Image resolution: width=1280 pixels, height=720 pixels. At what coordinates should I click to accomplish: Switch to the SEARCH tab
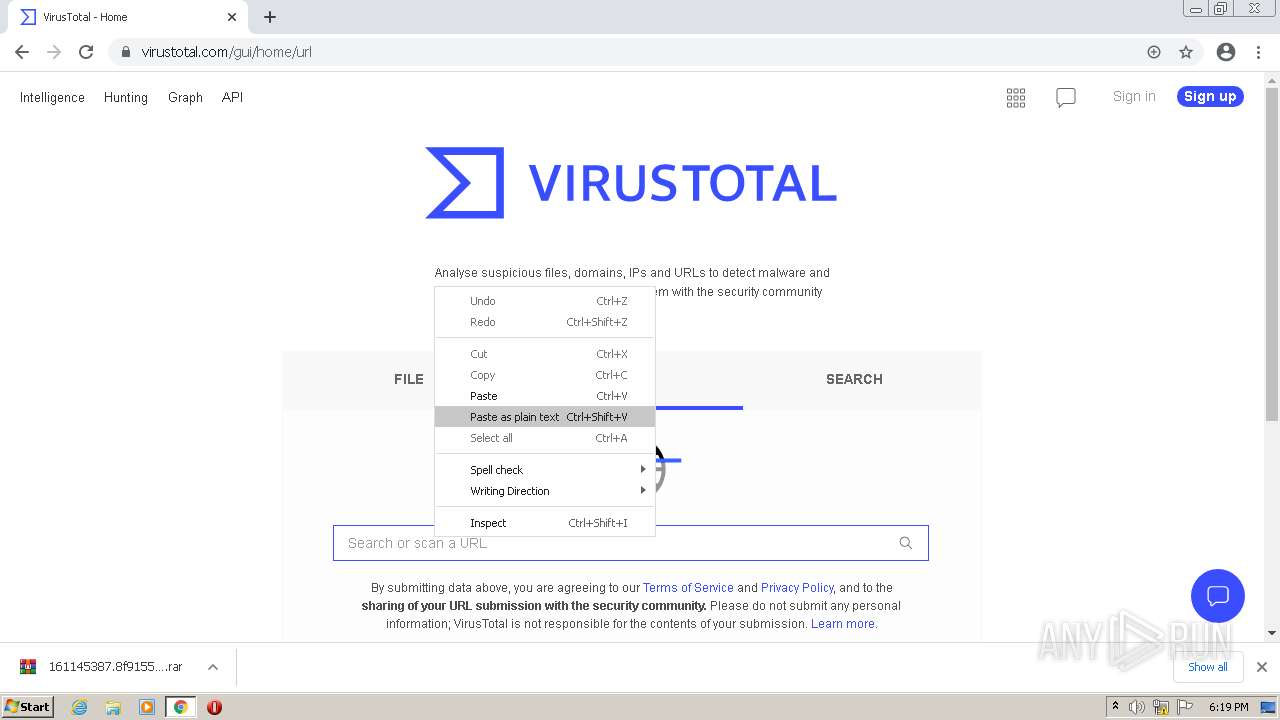point(854,379)
